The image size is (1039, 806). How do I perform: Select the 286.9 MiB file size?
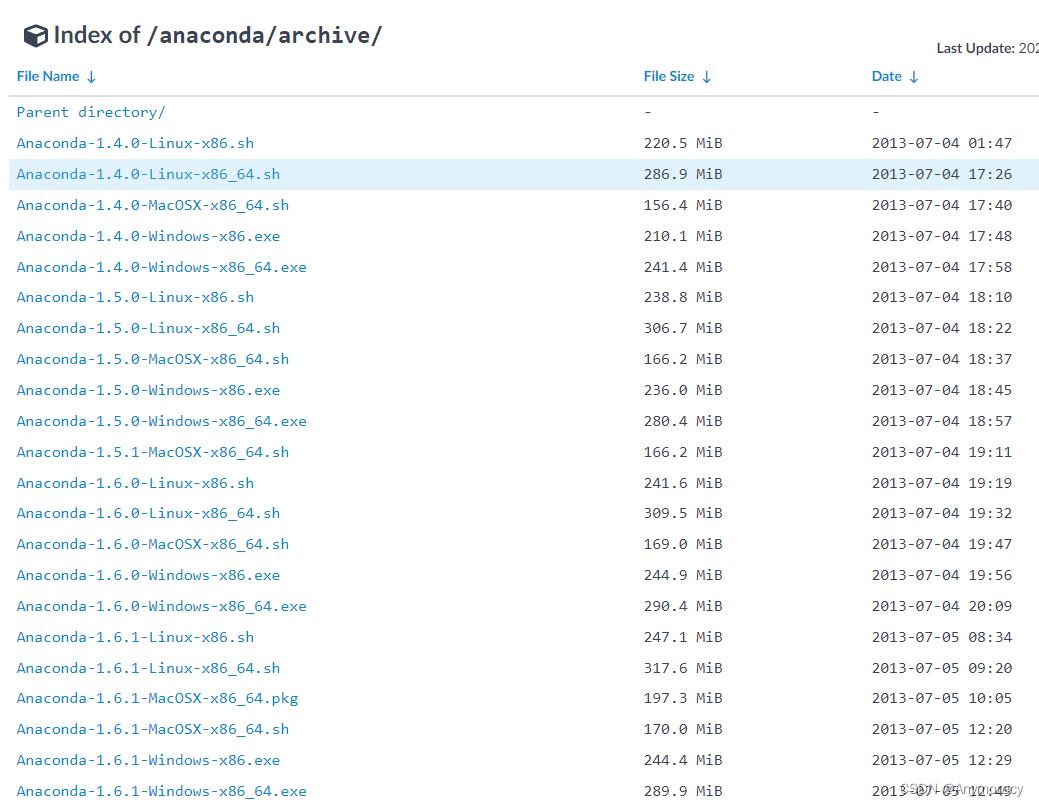pos(683,174)
